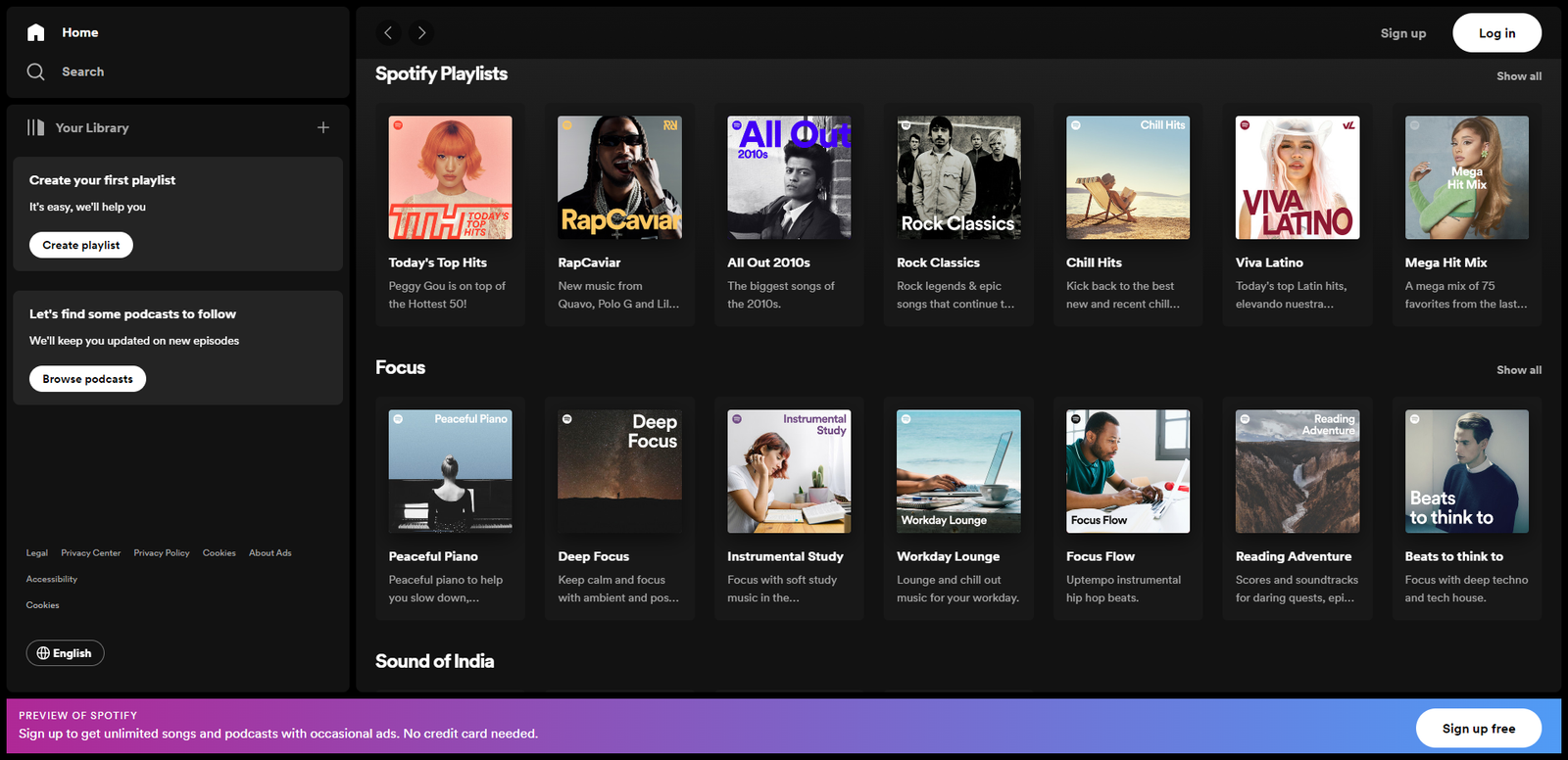Click 'Let's find some podcasts to follow'

click(x=132, y=314)
